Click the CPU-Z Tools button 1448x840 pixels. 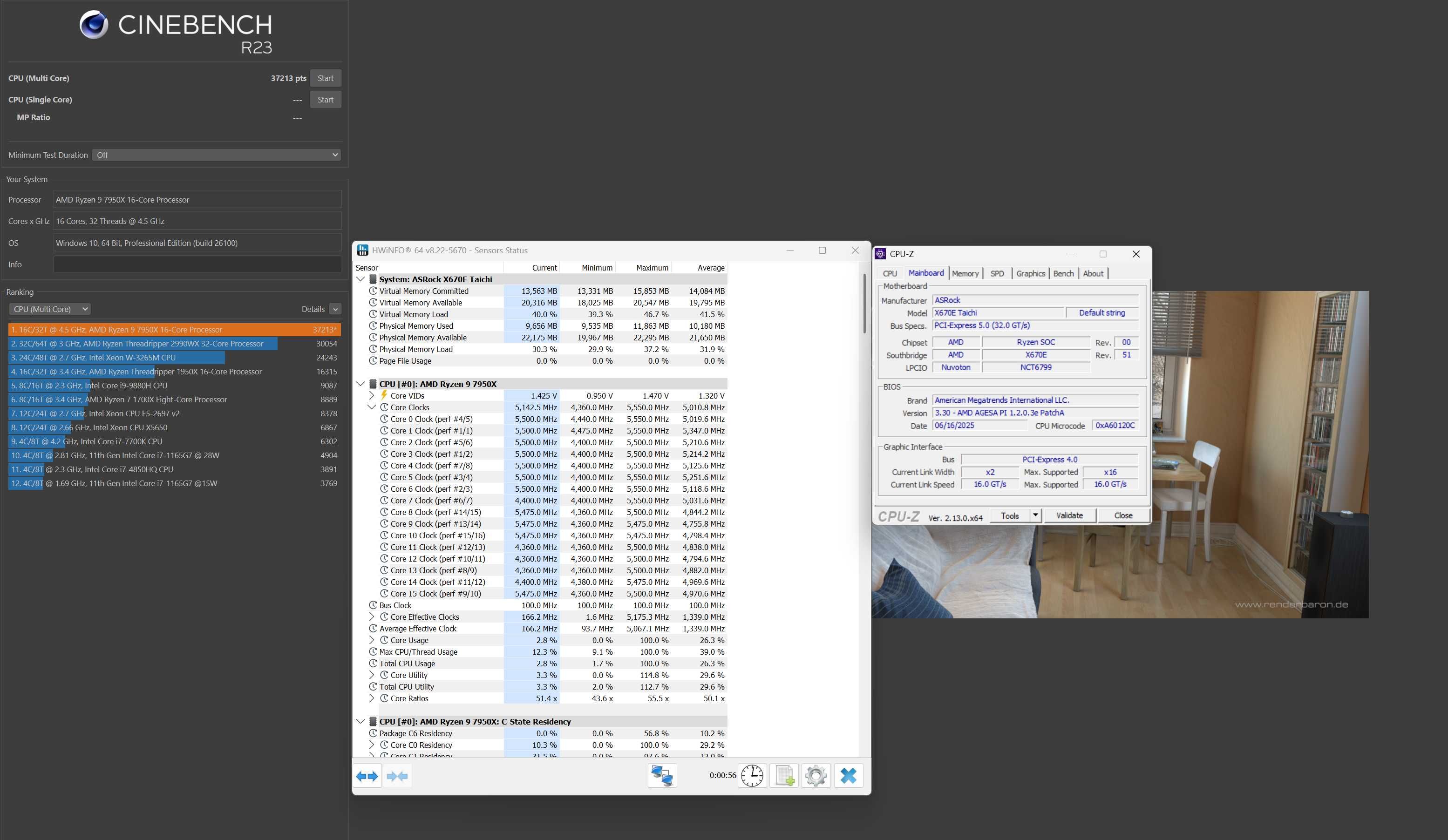tap(1010, 515)
